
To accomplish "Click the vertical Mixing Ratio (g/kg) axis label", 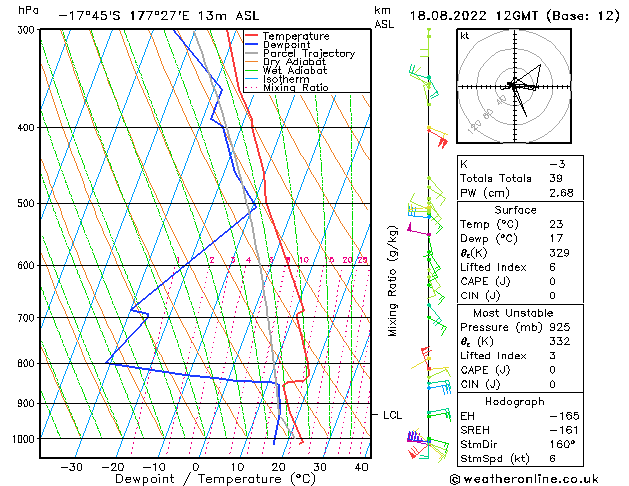I will (392, 281).
